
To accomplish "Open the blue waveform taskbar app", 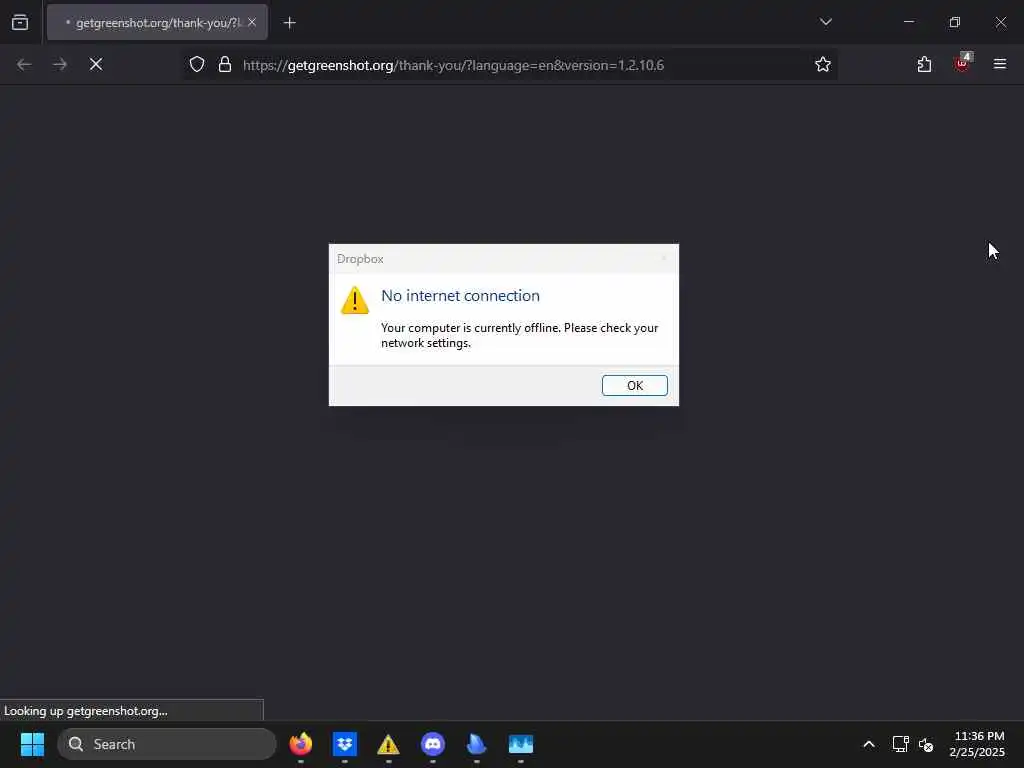I will (520, 744).
